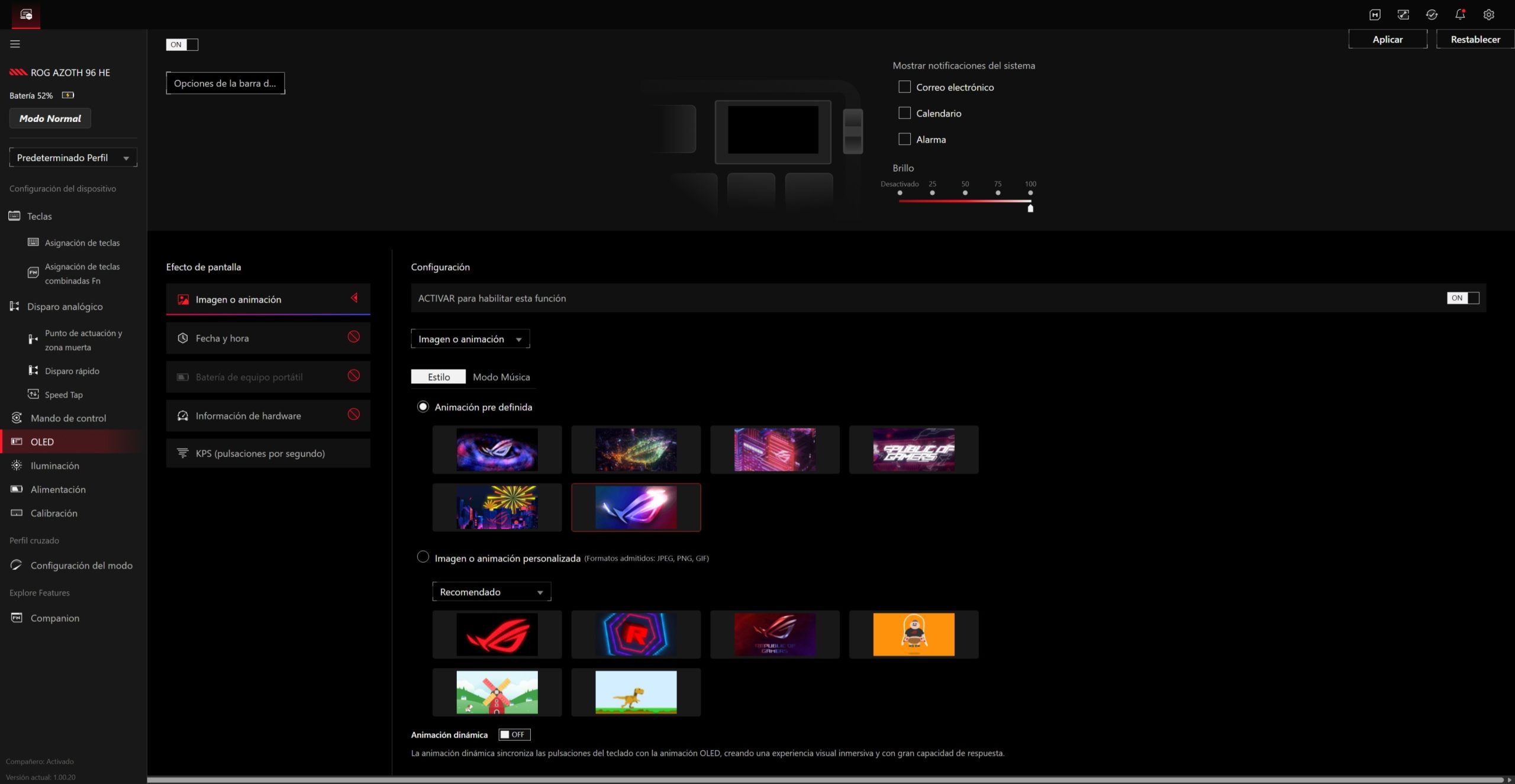Click the Calibración sidebar icon

17,513
